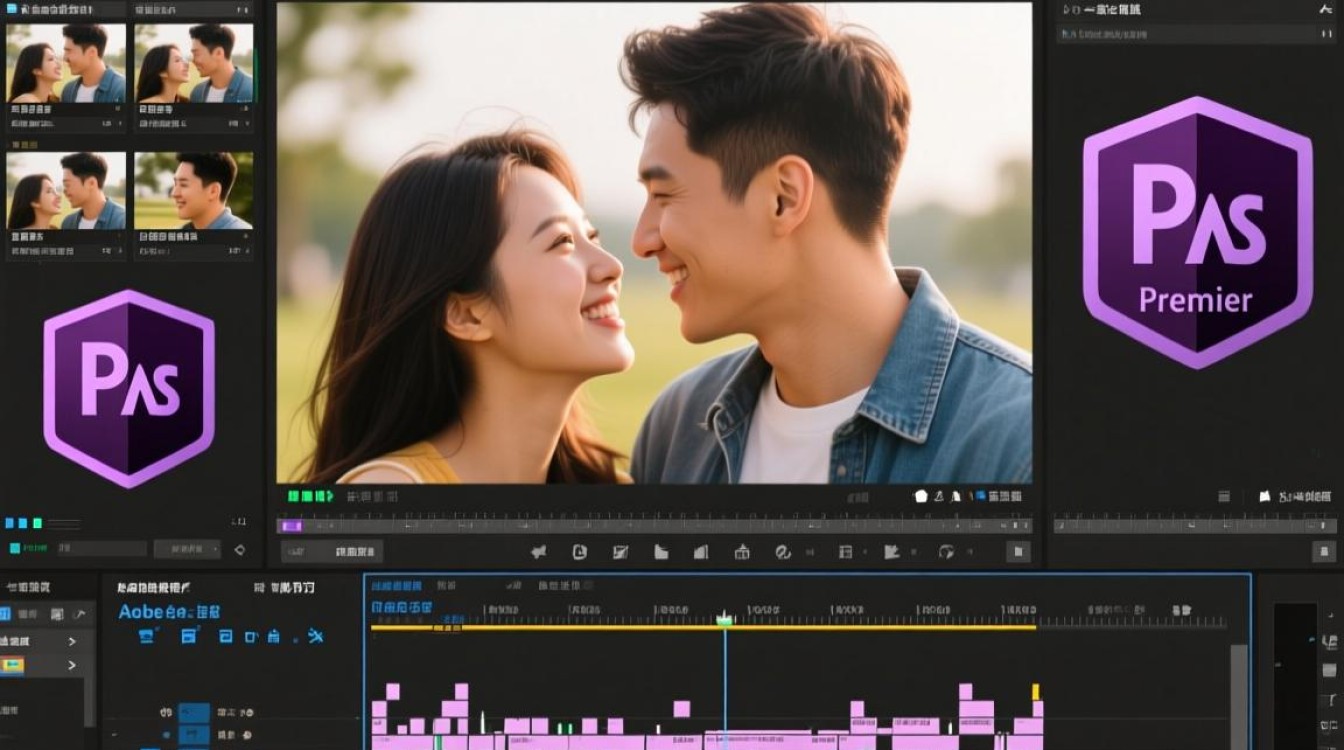Click the diamond icon in the left panel
This screenshot has width=1344, height=750.
point(239,549)
